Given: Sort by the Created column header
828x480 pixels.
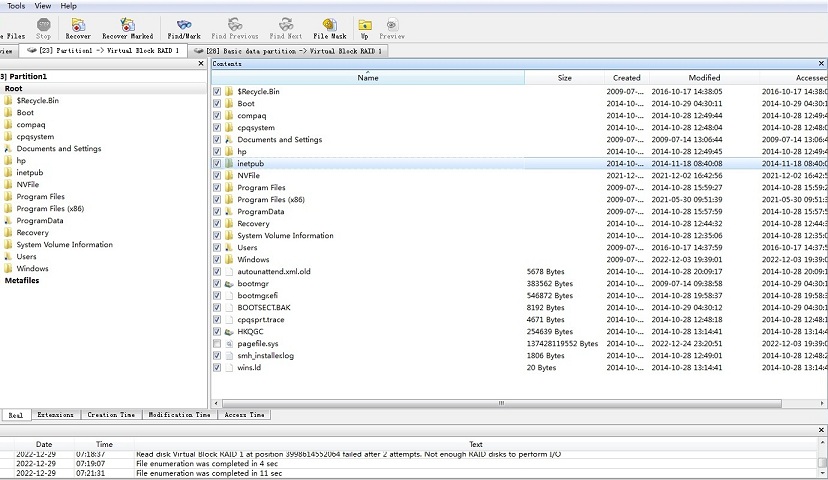Looking at the screenshot, I should (x=627, y=78).
